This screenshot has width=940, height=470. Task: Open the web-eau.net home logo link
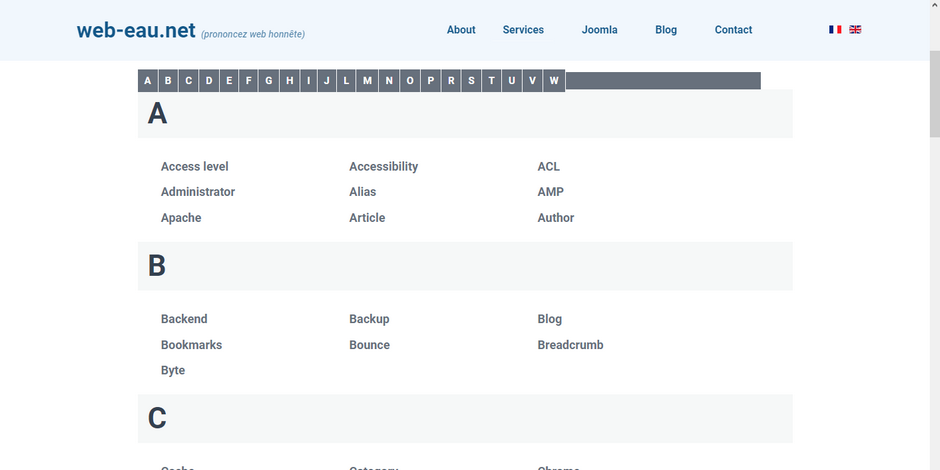click(136, 30)
